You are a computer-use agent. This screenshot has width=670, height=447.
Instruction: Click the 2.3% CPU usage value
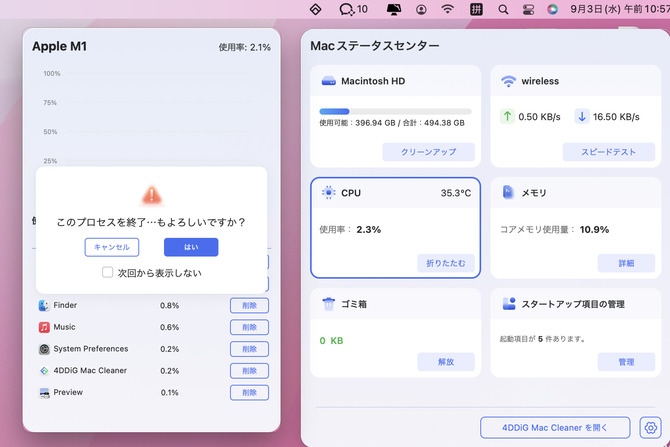click(x=368, y=229)
